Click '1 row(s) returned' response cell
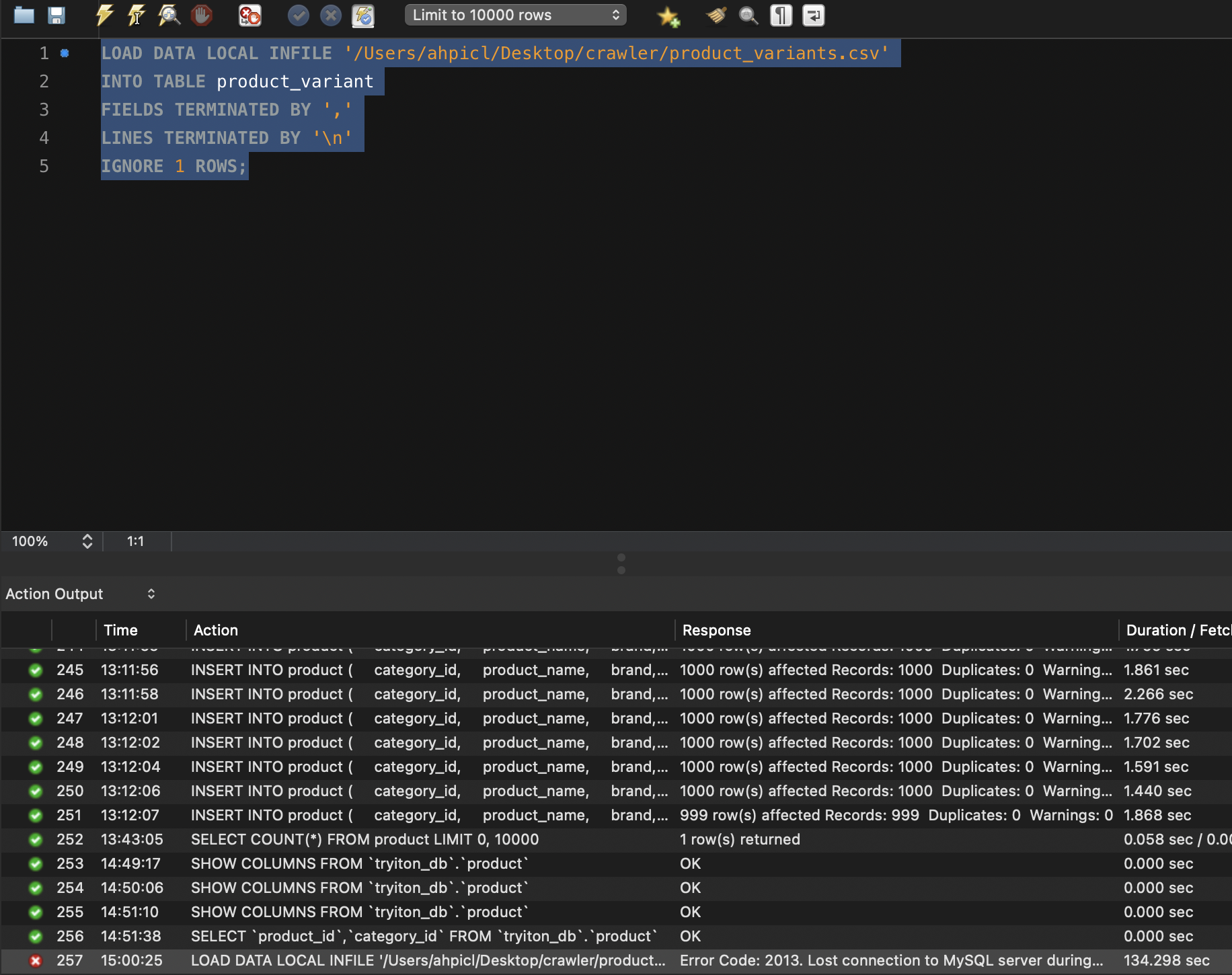1232x975 pixels. (x=740, y=839)
